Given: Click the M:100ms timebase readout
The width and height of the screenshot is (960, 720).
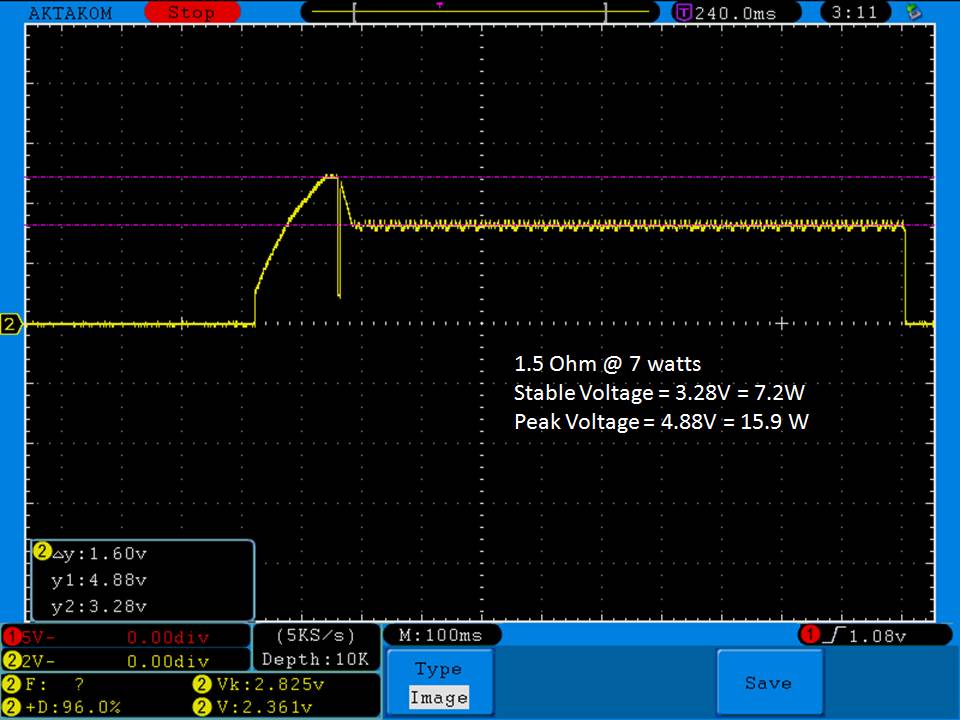Looking at the screenshot, I should click(441, 636).
